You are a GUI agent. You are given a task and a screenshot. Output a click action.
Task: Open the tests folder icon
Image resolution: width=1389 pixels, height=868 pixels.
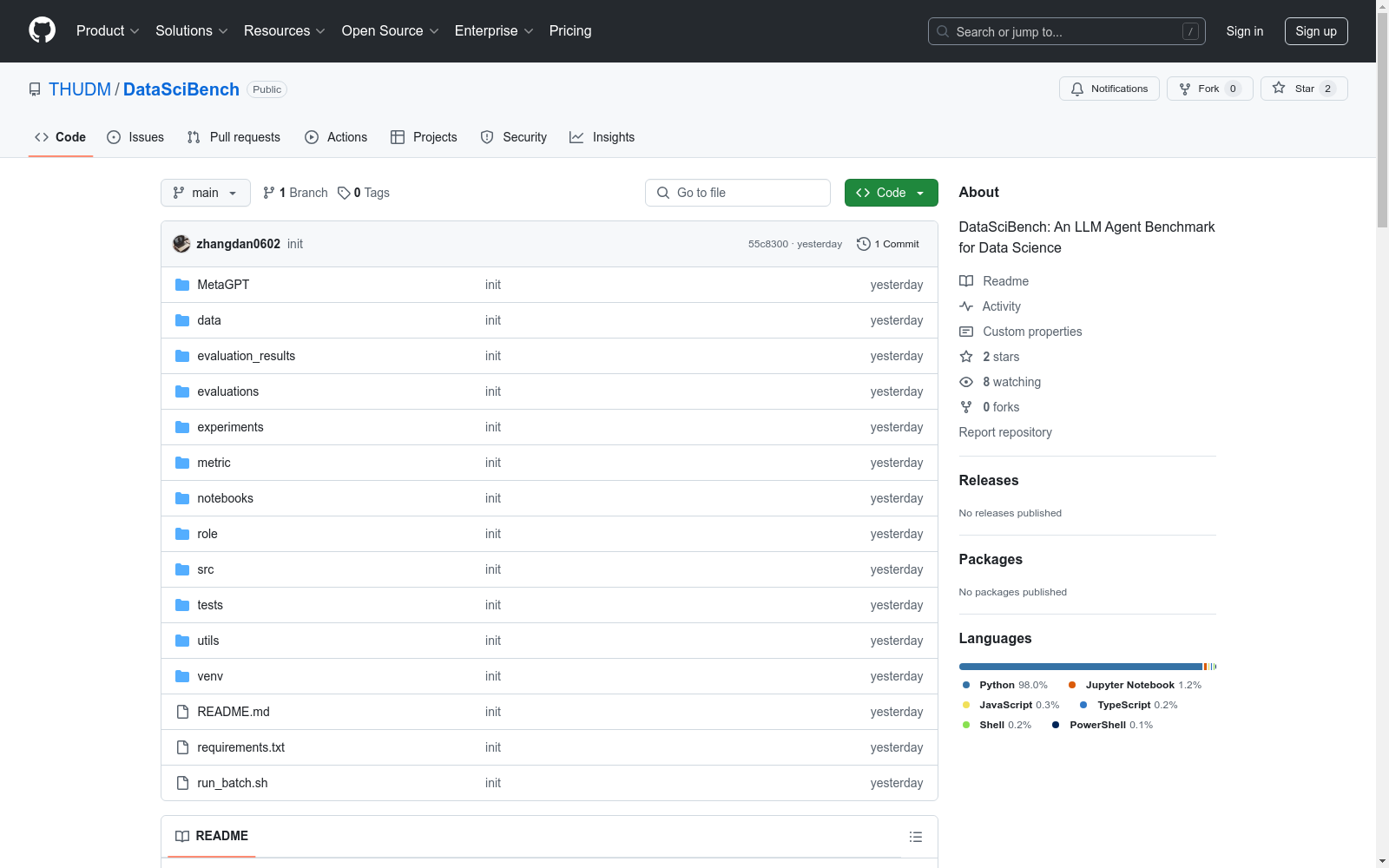coord(182,605)
